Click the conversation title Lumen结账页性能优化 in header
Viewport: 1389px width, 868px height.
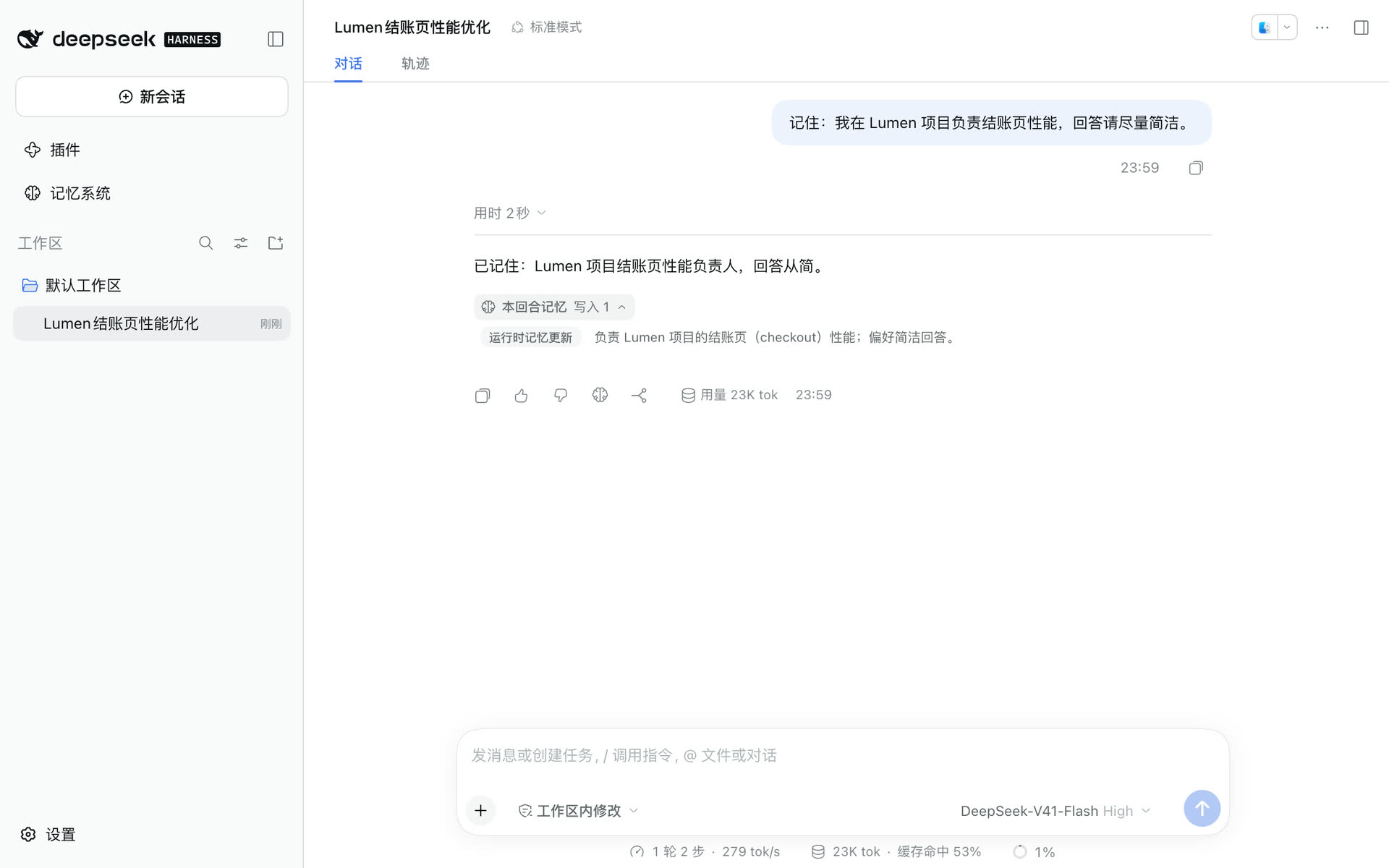(412, 27)
